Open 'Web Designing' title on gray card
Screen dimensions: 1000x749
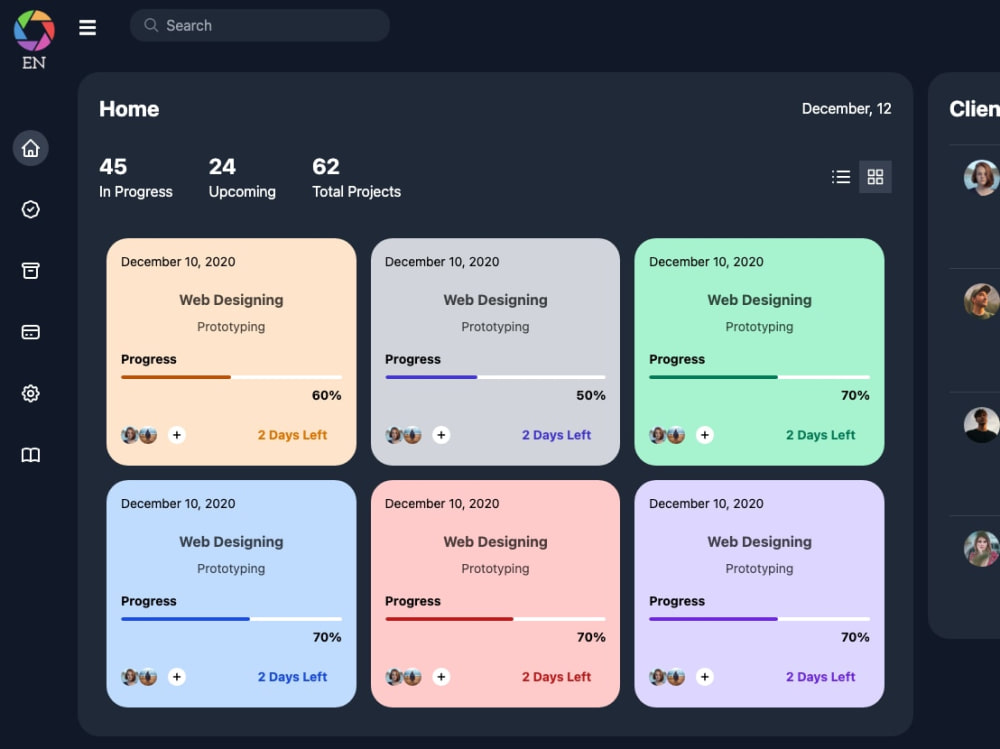[496, 300]
